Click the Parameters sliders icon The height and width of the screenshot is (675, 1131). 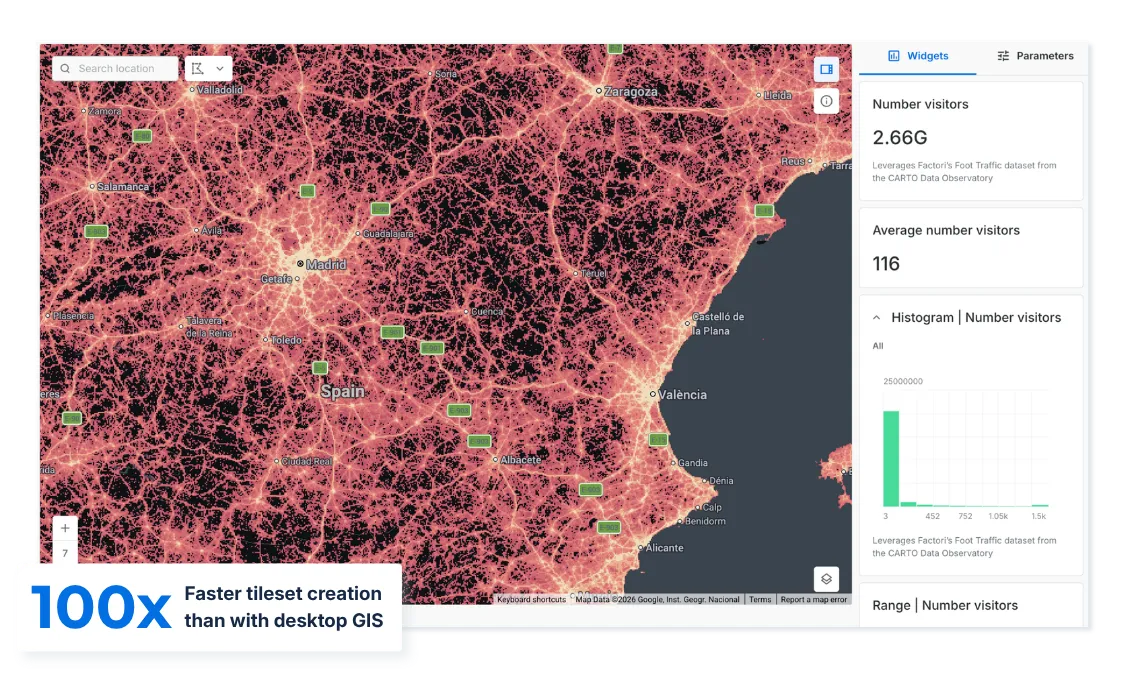(1003, 56)
